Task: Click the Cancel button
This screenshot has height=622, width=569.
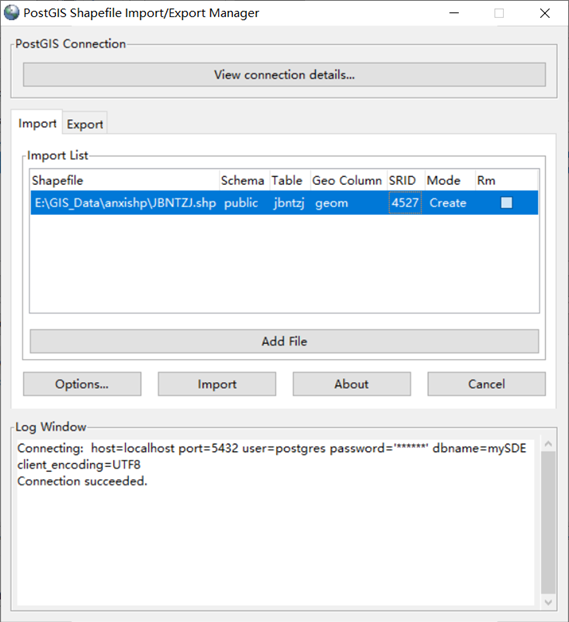Action: pos(486,384)
